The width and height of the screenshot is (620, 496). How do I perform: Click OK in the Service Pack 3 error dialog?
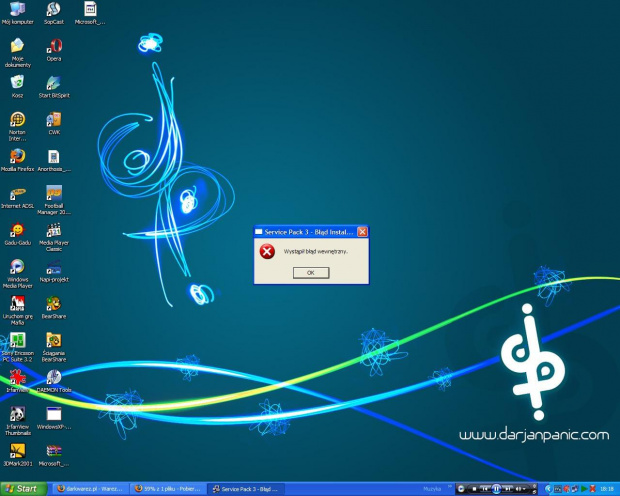(x=311, y=273)
